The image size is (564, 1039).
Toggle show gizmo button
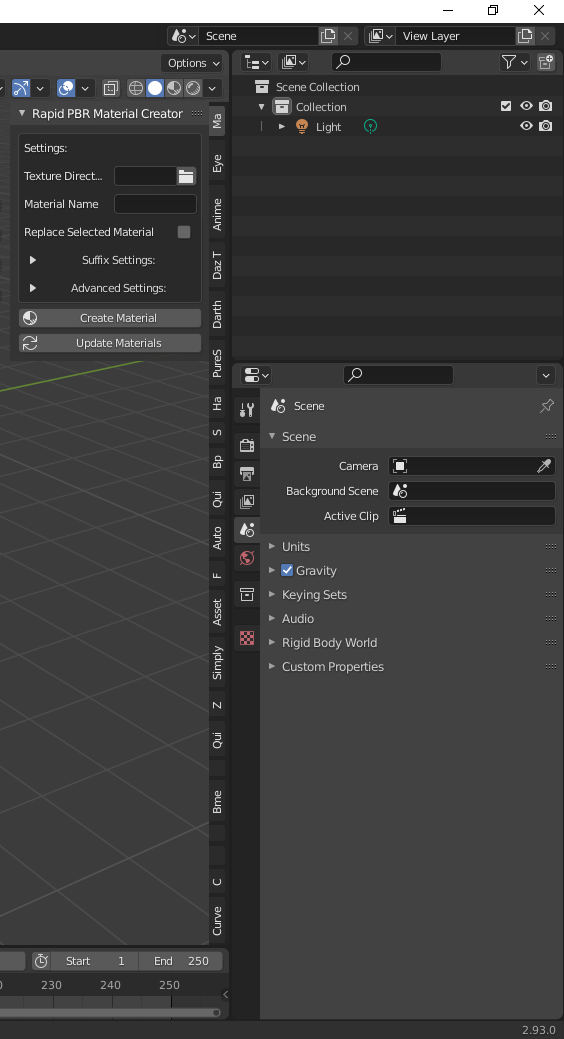coord(21,87)
